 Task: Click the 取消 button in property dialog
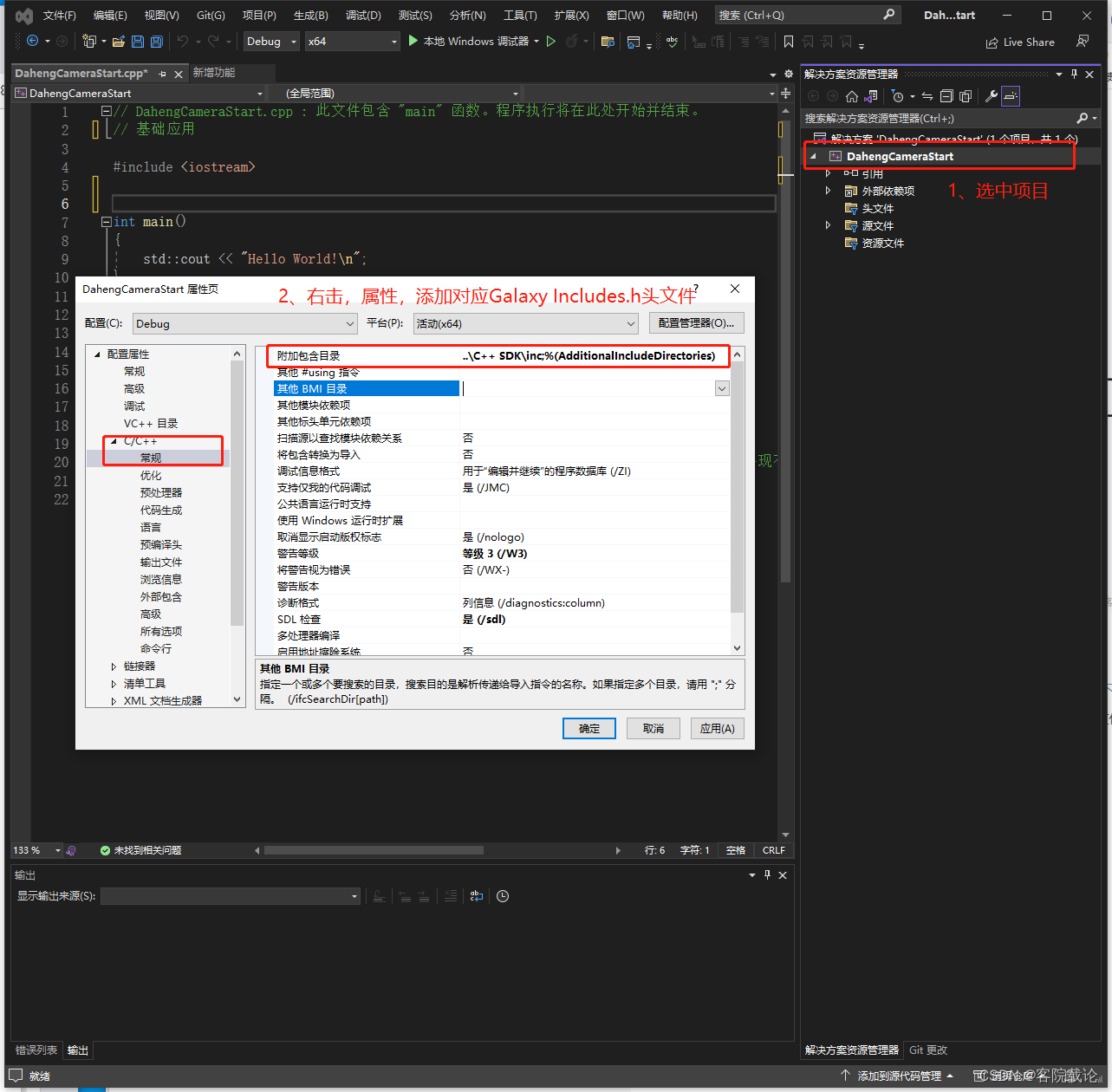tap(654, 729)
